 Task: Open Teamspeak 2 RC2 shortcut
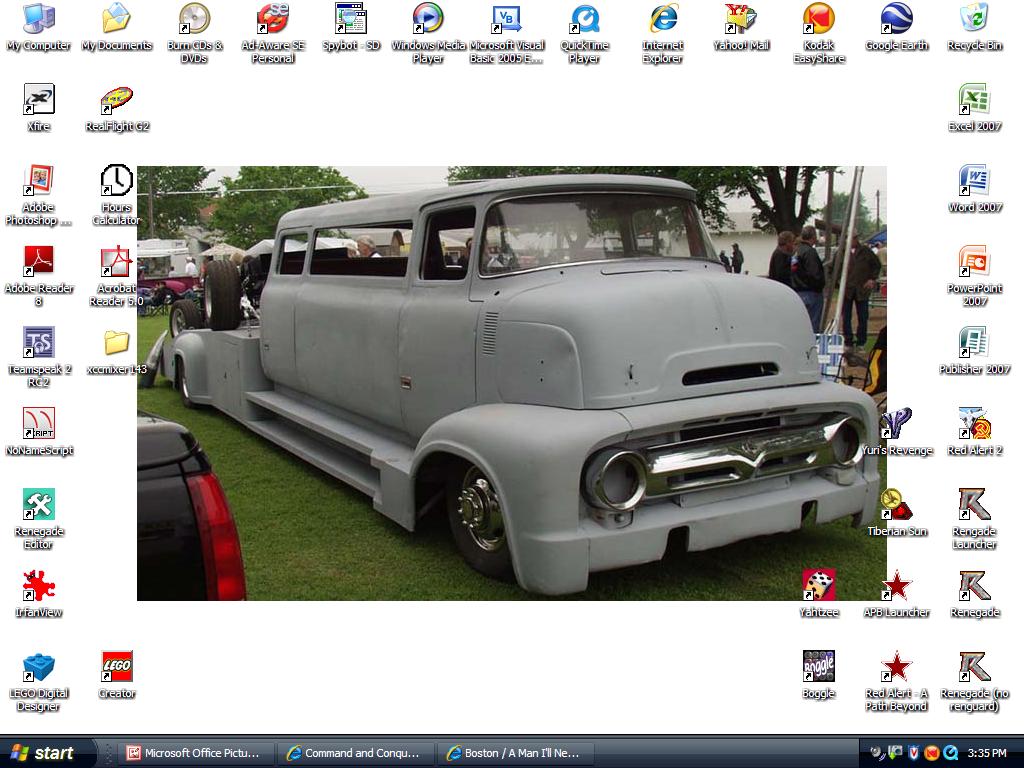click(x=38, y=343)
